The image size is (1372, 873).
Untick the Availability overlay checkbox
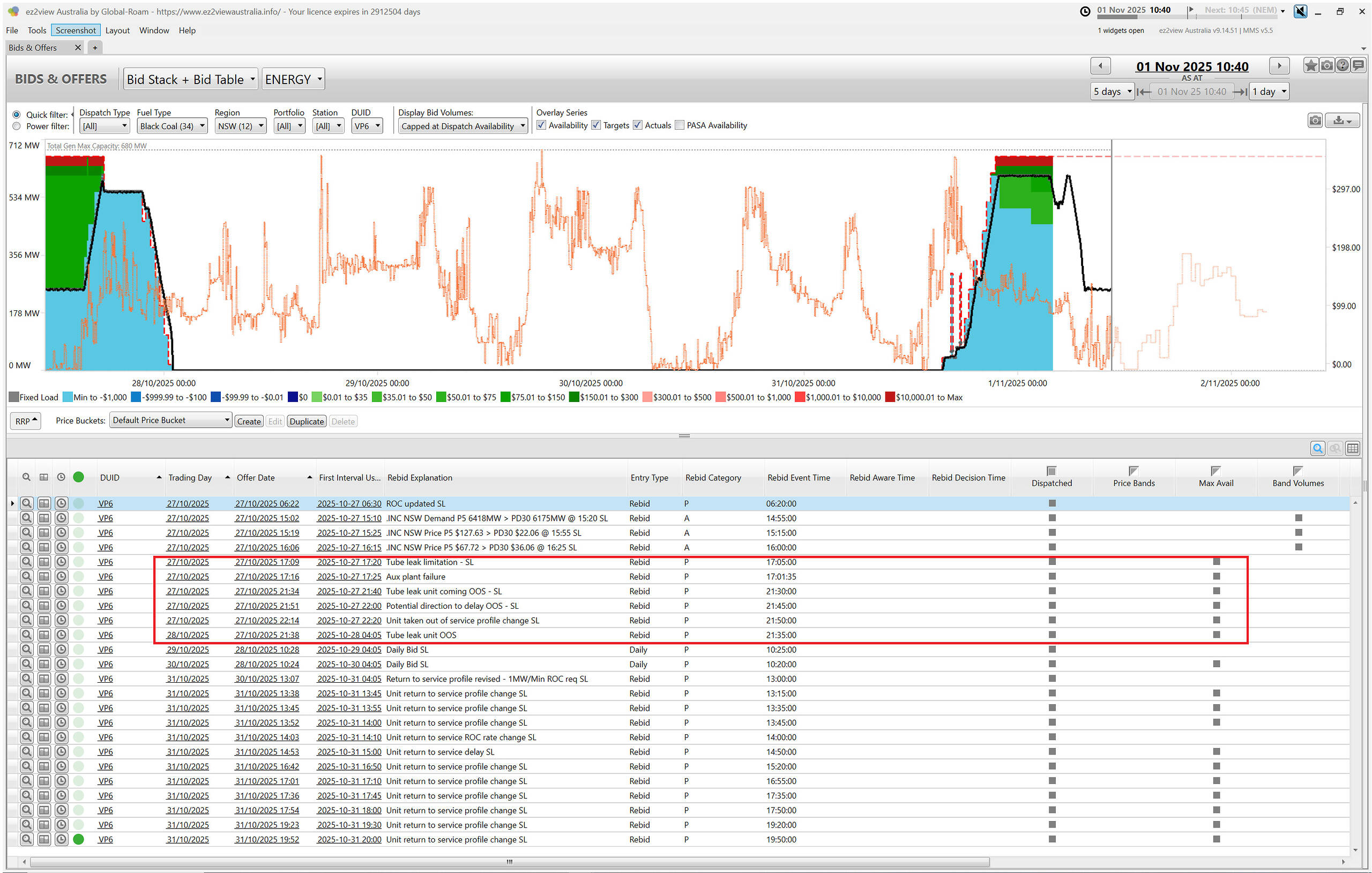coord(541,125)
